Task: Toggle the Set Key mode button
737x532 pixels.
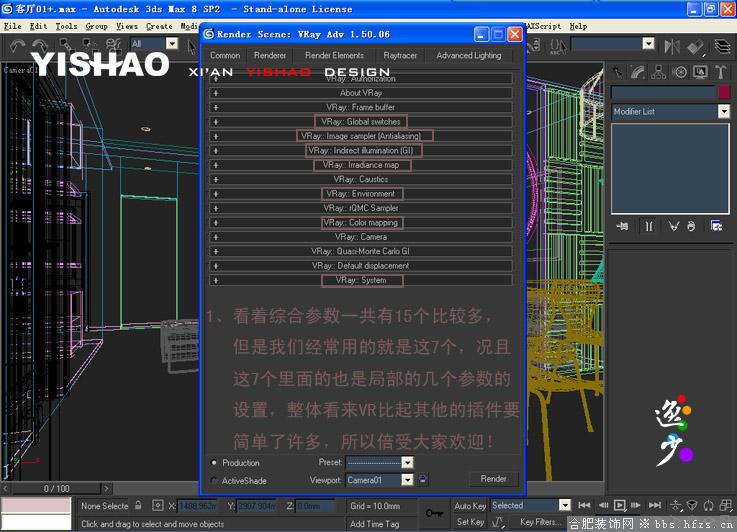Action: (x=470, y=522)
